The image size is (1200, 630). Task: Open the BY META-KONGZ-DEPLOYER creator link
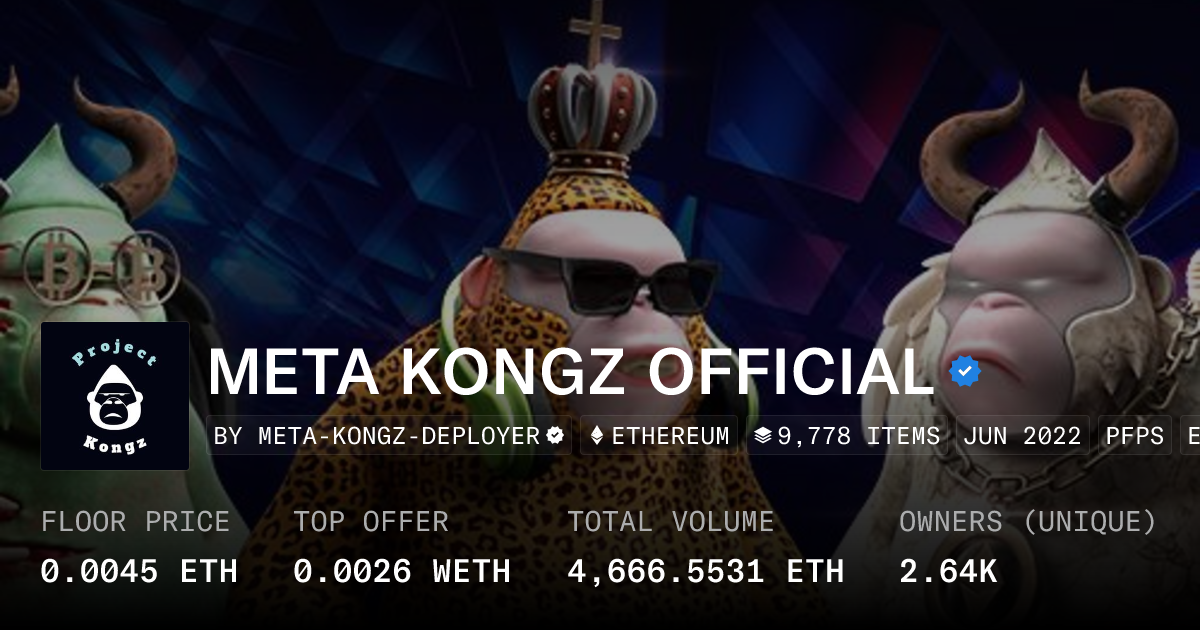pyautogui.click(x=389, y=436)
